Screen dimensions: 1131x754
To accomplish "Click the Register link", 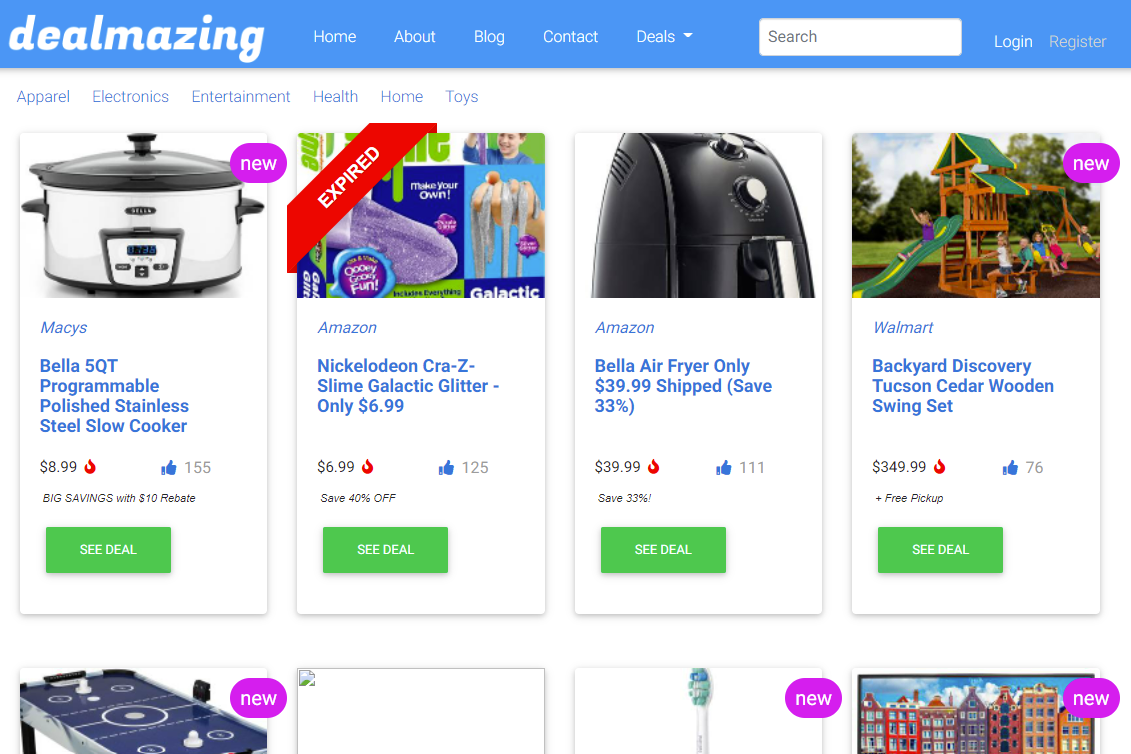I will pyautogui.click(x=1077, y=42).
